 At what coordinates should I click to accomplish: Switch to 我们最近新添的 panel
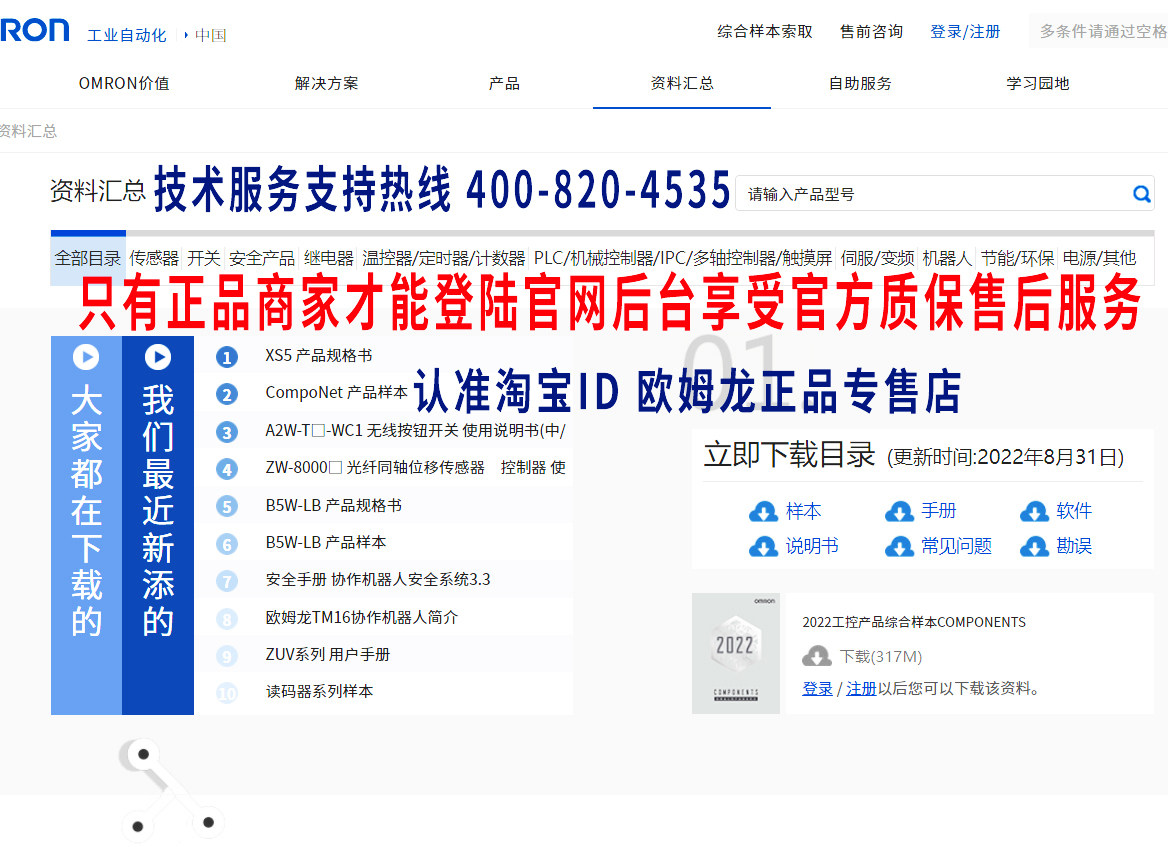157,525
